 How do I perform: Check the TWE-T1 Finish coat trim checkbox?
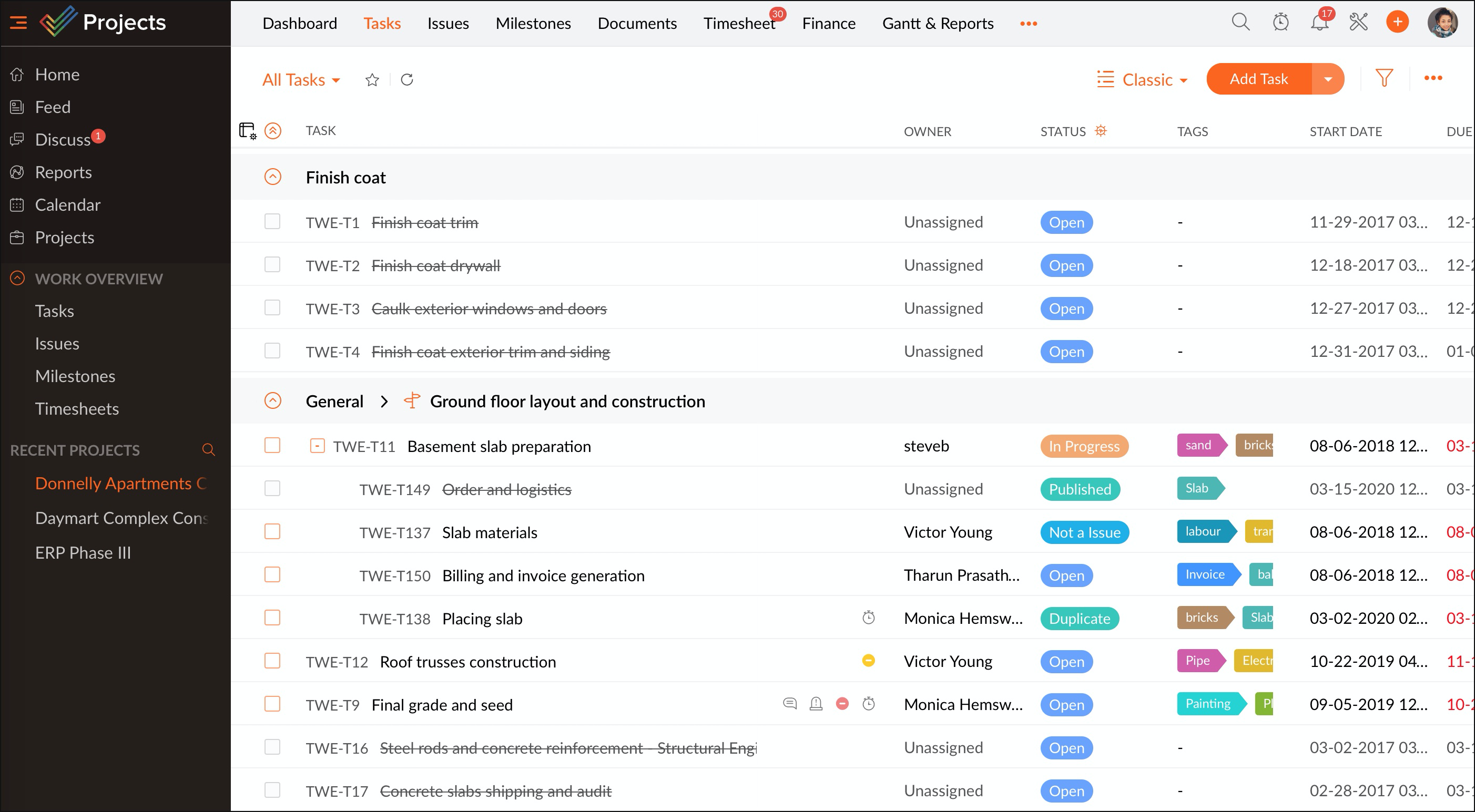[272, 221]
